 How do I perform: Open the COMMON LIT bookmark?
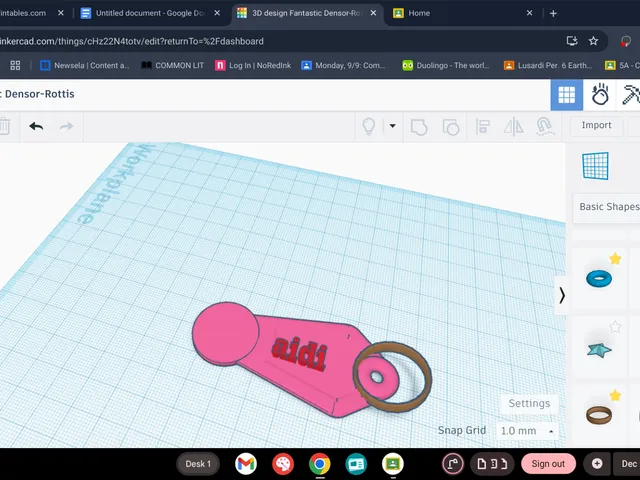click(173, 65)
